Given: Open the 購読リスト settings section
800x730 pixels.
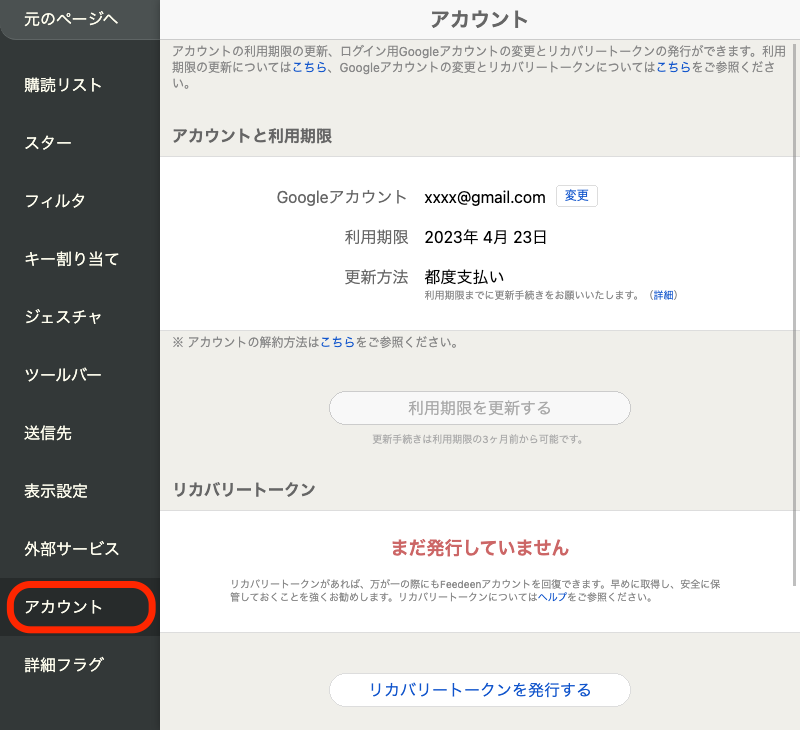Looking at the screenshot, I should point(64,85).
